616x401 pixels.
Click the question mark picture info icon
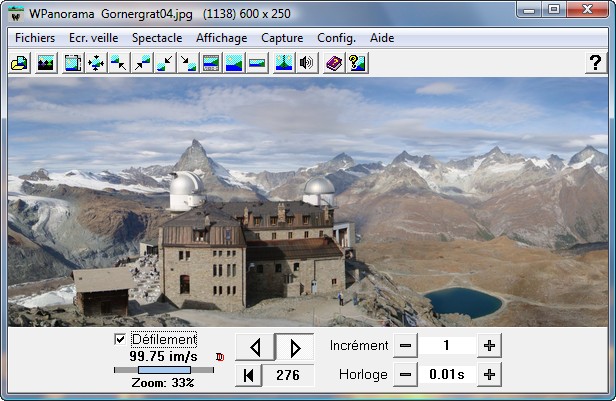[x=357, y=63]
